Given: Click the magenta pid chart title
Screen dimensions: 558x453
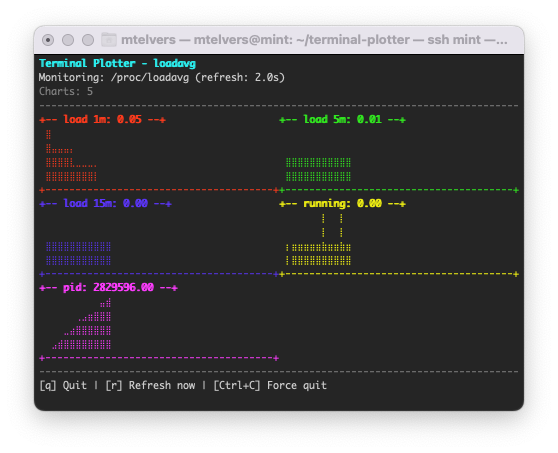Looking at the screenshot, I should click(x=108, y=288).
